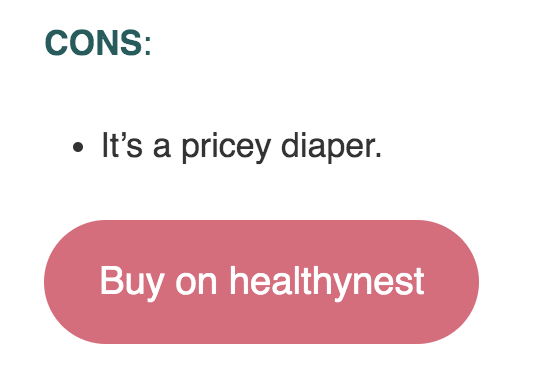Click the period ending the diaper sentence
This screenshot has width=550, height=384.
pyautogui.click(x=378, y=155)
